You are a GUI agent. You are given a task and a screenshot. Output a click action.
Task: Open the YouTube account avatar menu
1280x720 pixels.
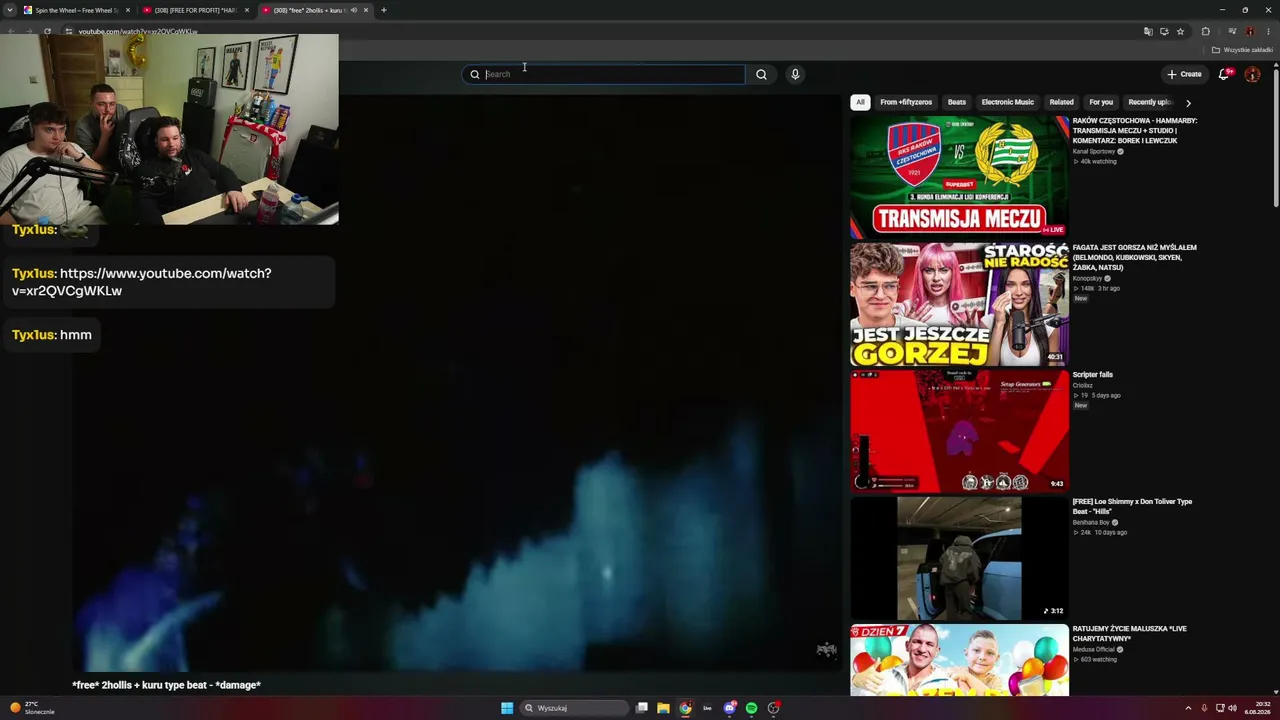click(1252, 74)
